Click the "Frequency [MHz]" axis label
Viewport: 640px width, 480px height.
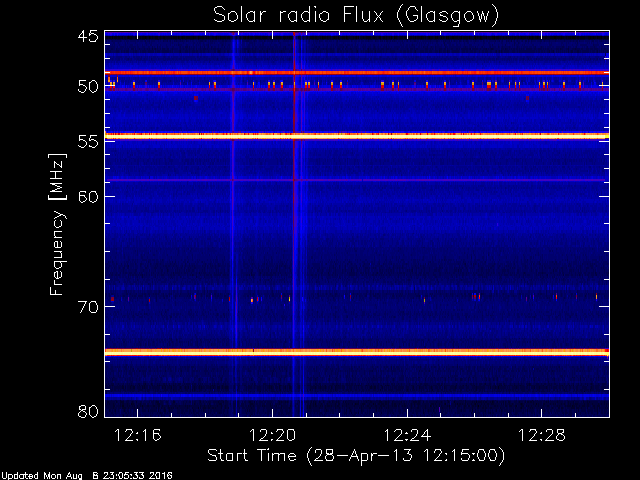click(57, 224)
